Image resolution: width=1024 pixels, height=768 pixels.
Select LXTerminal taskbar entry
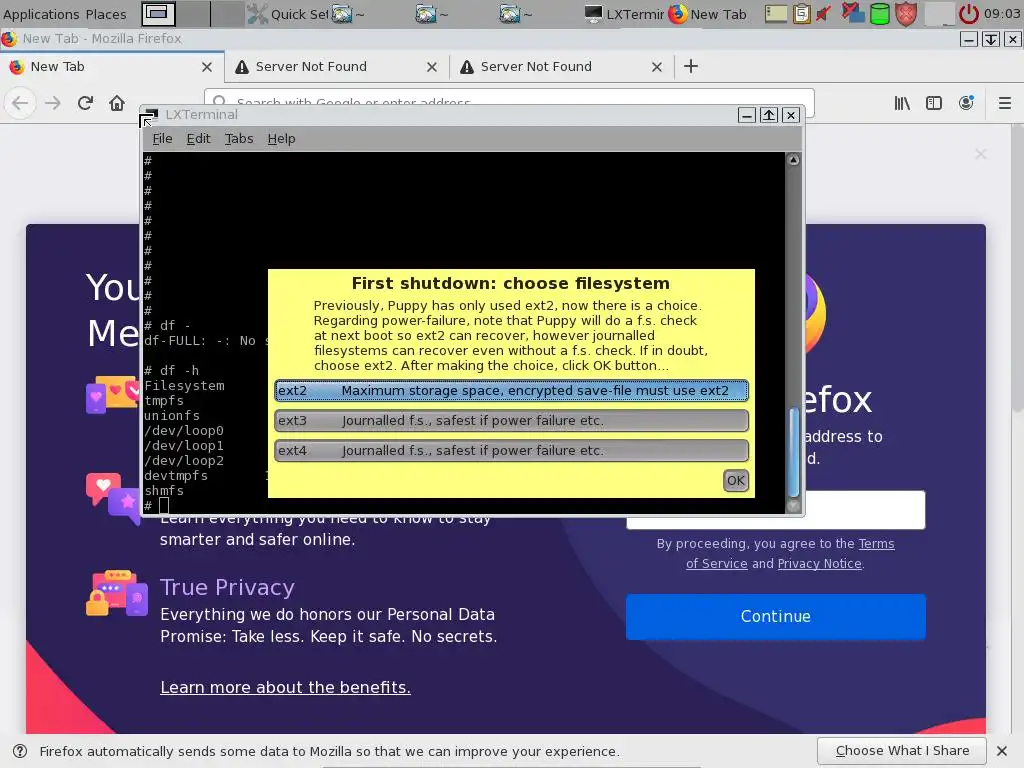click(x=624, y=14)
